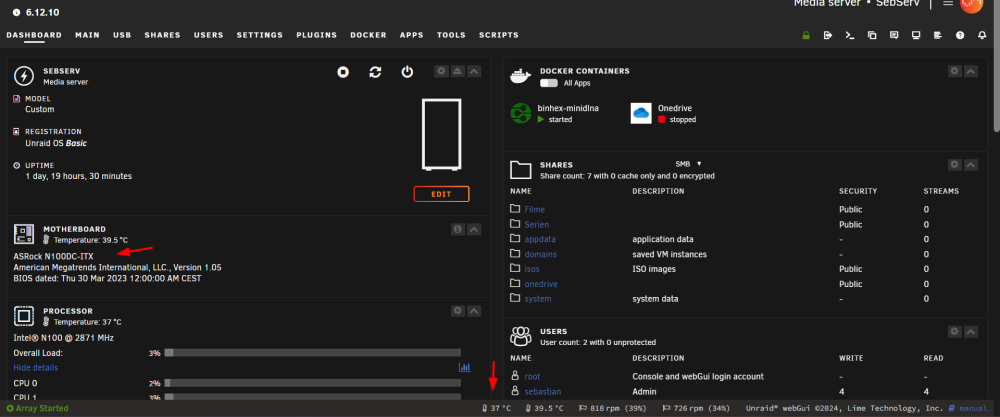Image resolution: width=1000 pixels, height=417 pixels.
Task: Click Hide details link
Action: [x=36, y=368]
